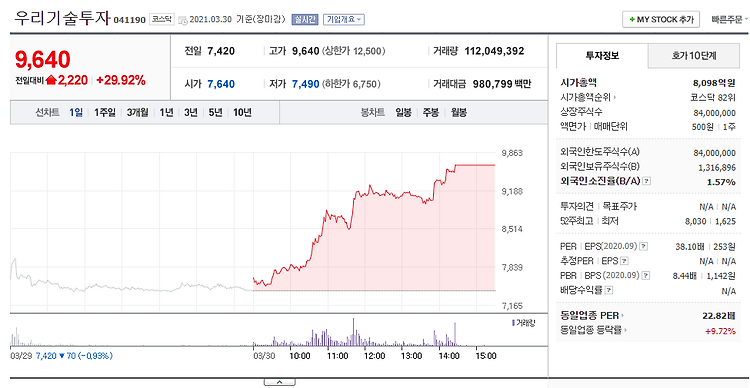Select the 5년 line chart range

pyautogui.click(x=216, y=113)
